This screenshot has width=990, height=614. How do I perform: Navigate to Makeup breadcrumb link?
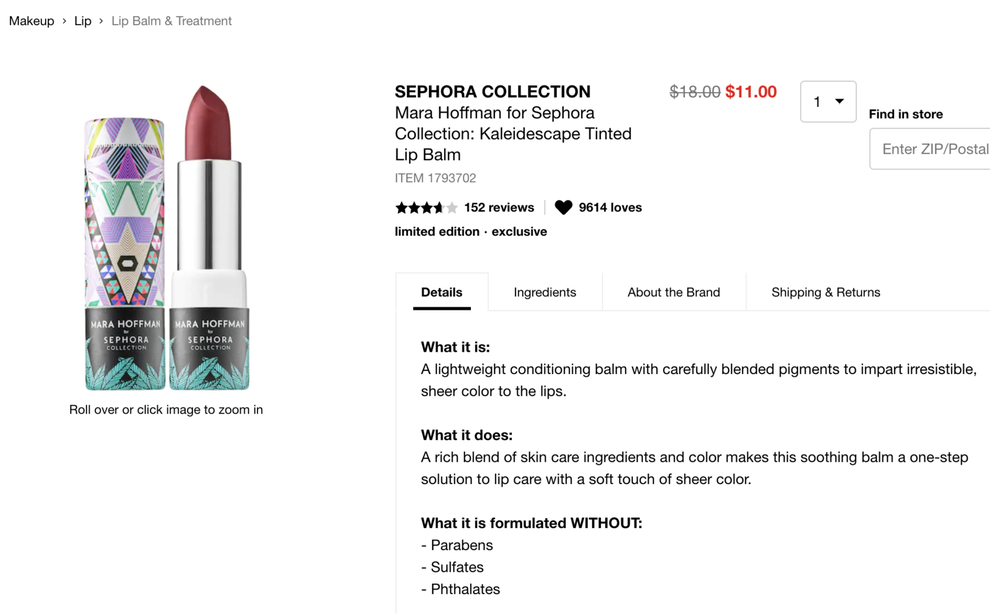(31, 20)
